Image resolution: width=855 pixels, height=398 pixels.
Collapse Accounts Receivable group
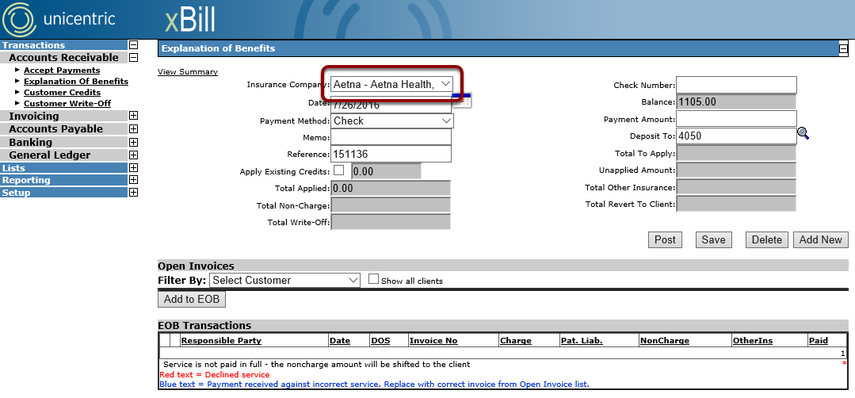coord(133,57)
